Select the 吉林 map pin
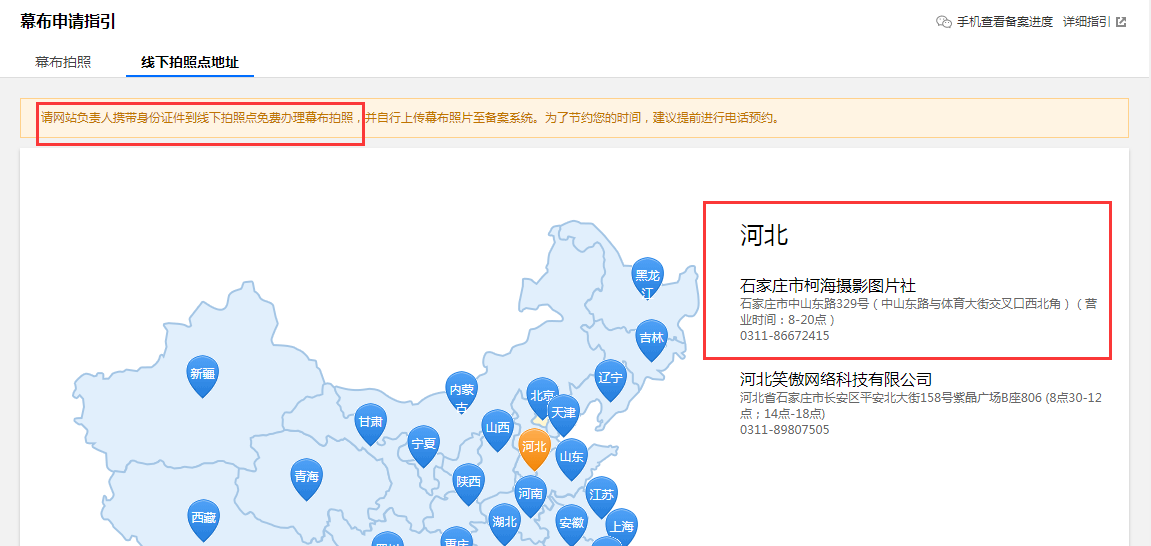 (x=652, y=339)
